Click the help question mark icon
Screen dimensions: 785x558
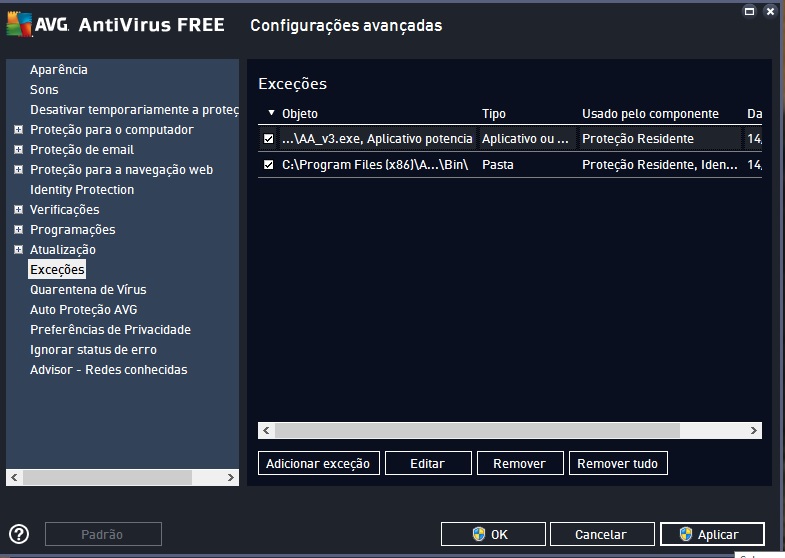19,534
